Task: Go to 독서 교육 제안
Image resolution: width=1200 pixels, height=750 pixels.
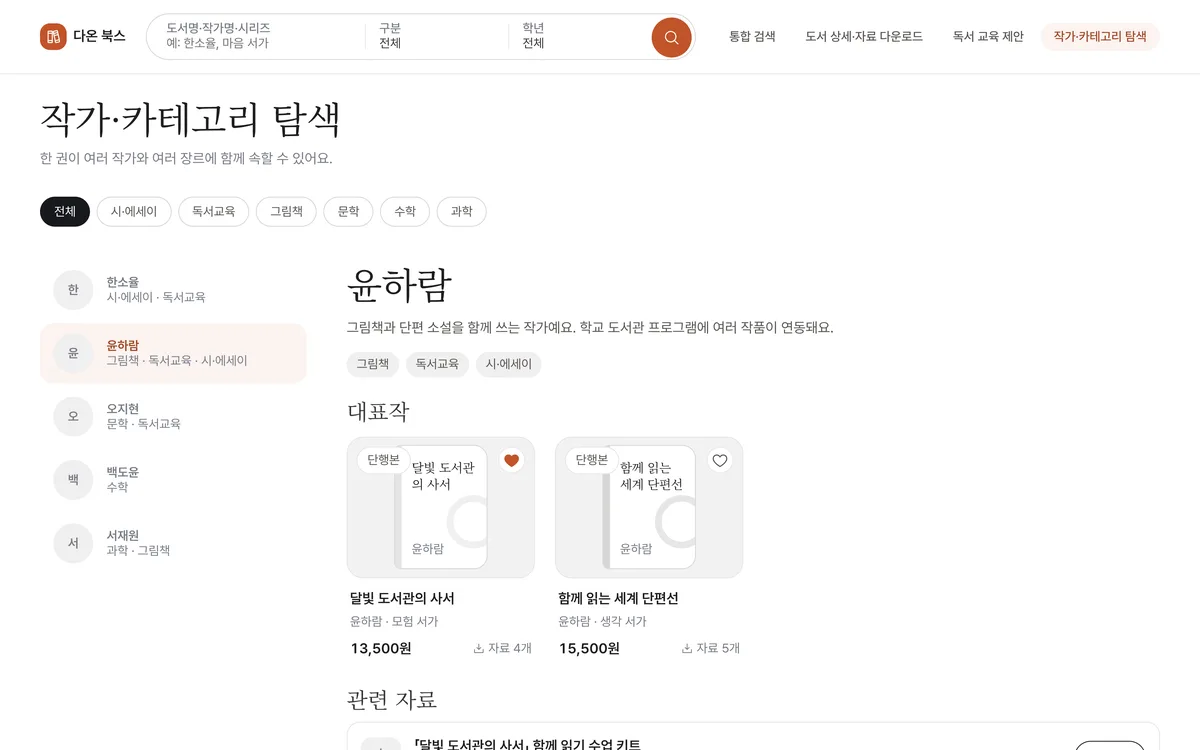Action: [x=988, y=37]
